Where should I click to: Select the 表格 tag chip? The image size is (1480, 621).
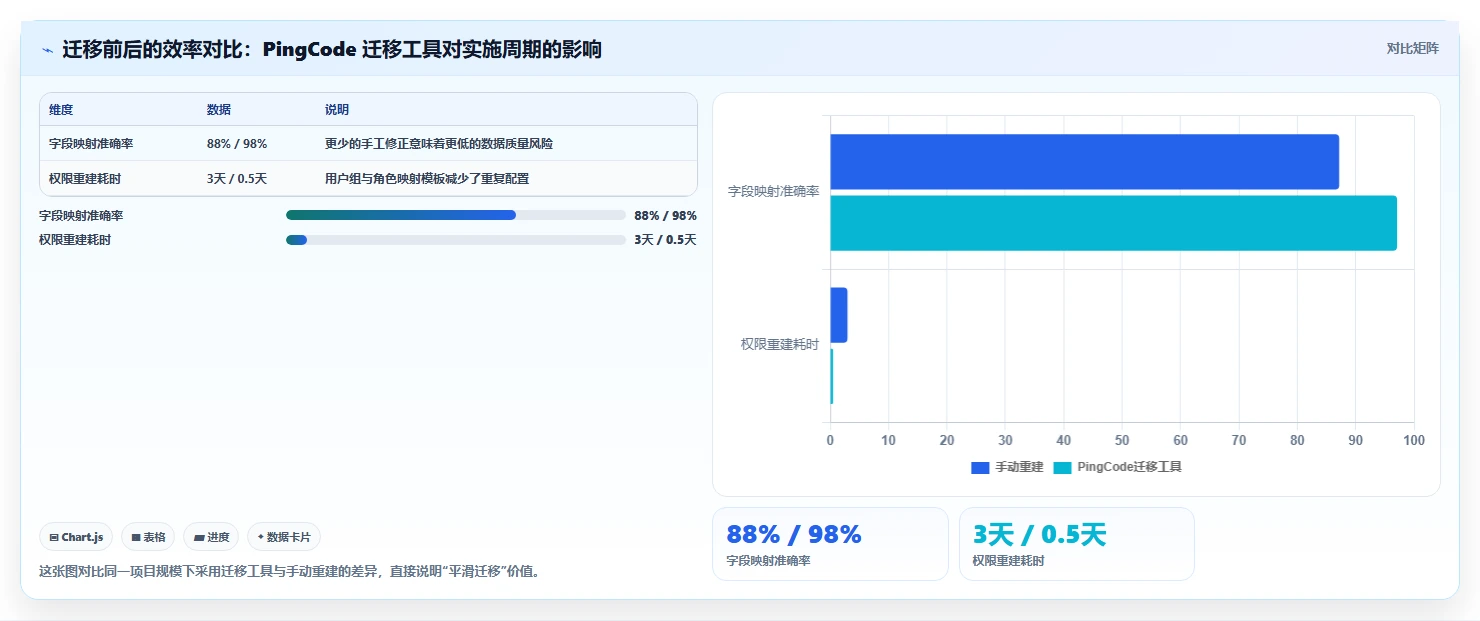pyautogui.click(x=148, y=537)
